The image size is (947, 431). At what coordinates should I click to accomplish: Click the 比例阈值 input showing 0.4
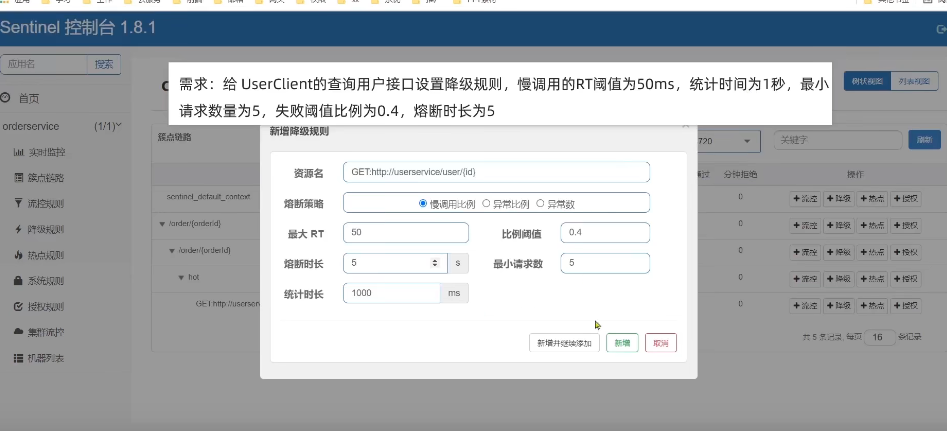pyautogui.click(x=605, y=232)
